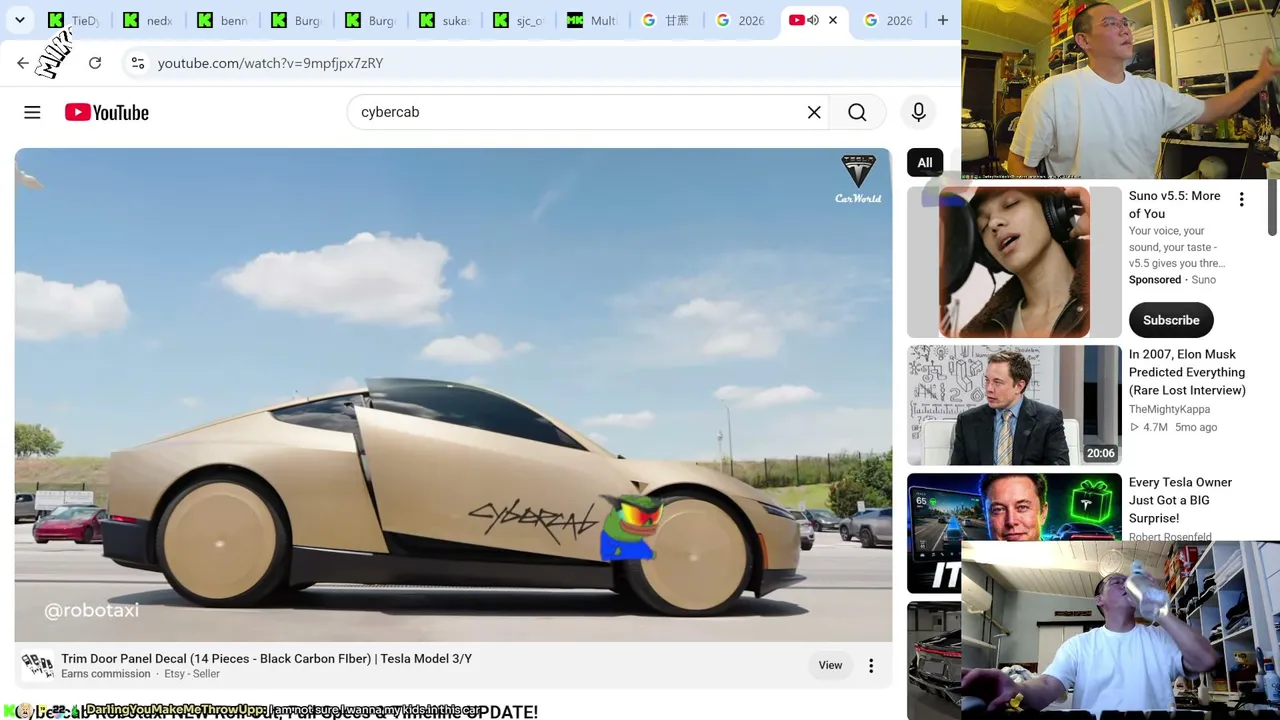
Task: Close the active YouTube tab
Action: [x=833, y=20]
